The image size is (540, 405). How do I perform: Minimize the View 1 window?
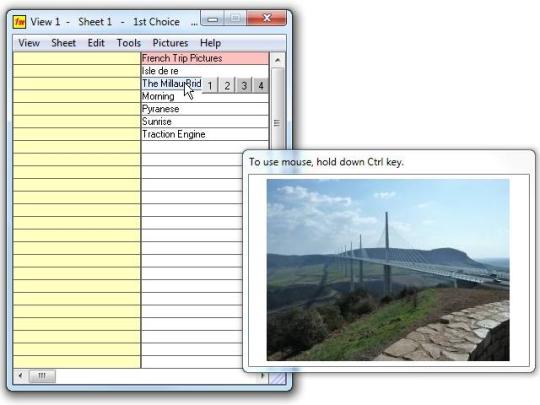(x=213, y=19)
